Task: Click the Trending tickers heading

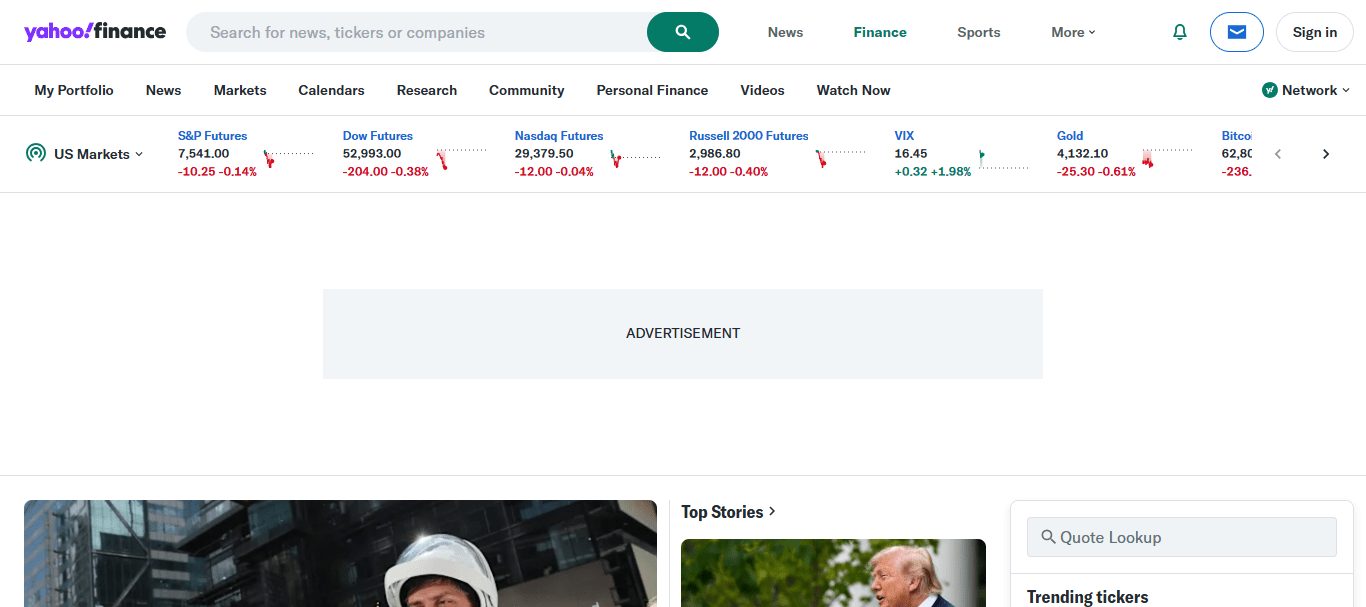Action: (1087, 597)
